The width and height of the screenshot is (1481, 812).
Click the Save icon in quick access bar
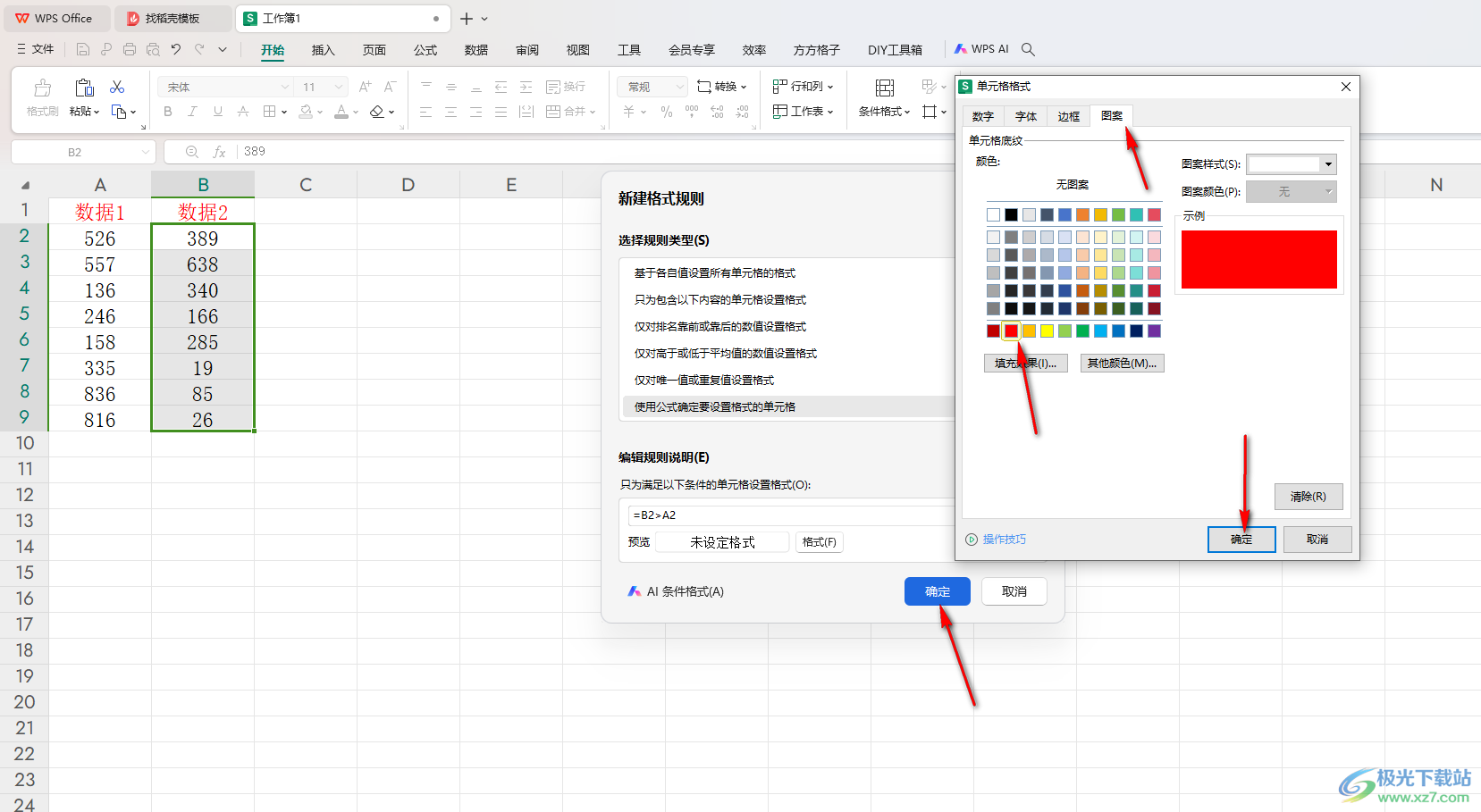pyautogui.click(x=83, y=49)
